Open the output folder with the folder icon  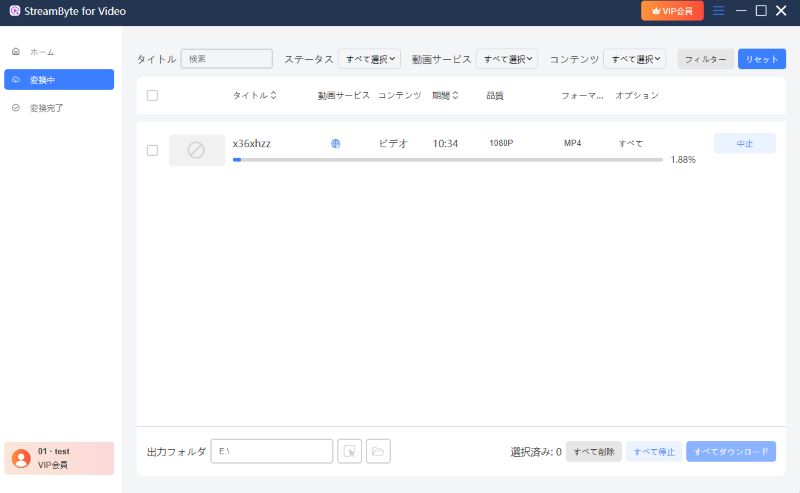[378, 451]
